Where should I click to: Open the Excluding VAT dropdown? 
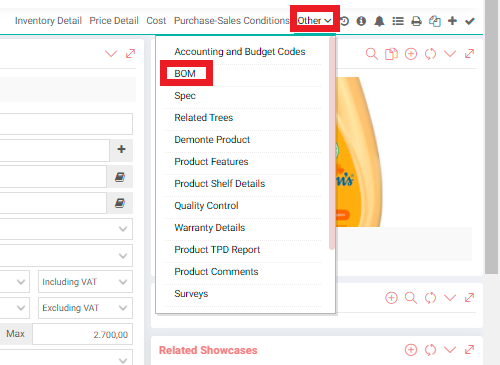pos(85,308)
